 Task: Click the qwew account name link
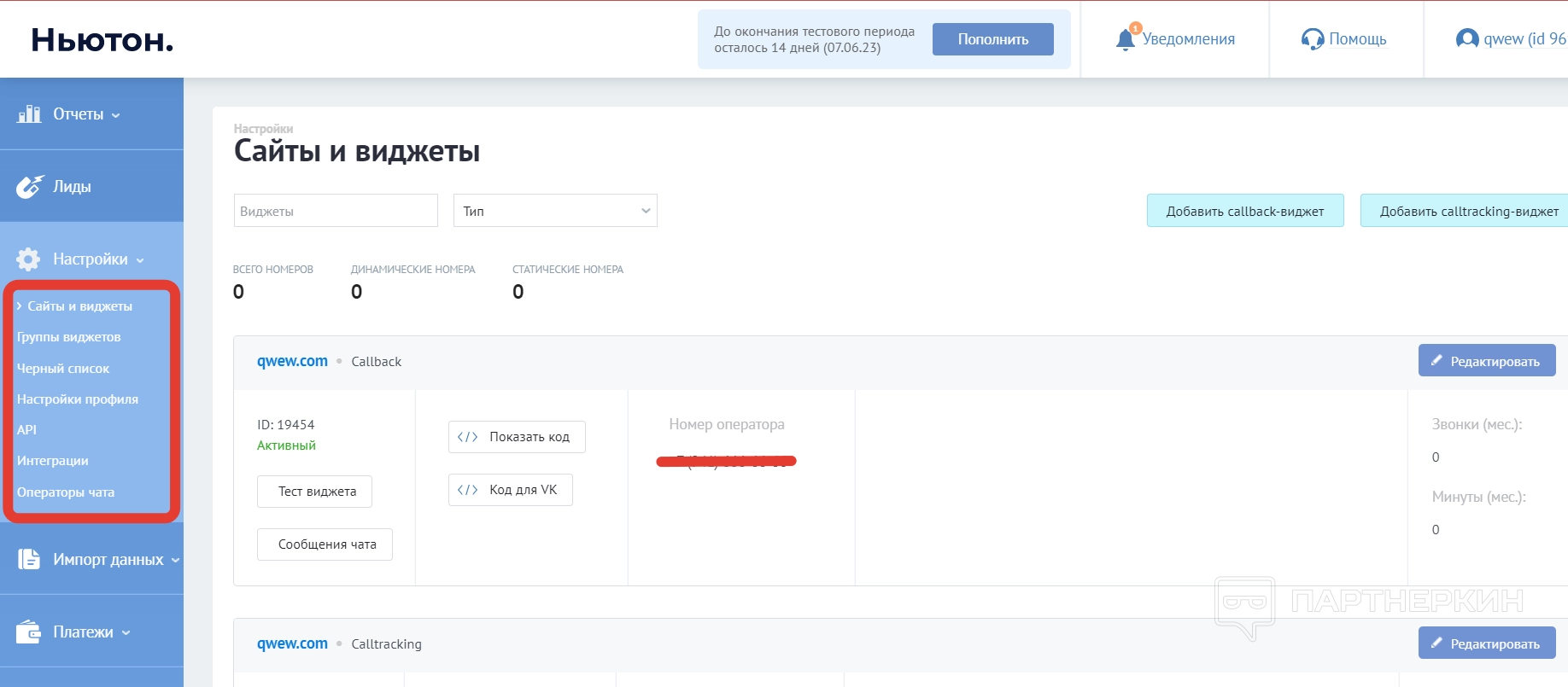1525,38
